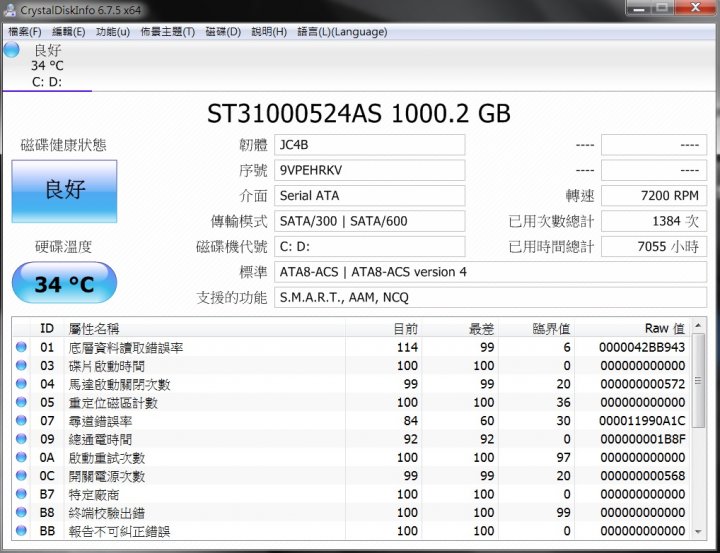Viewport: 720px width, 553px height.
Task: Click the status dot for attribute 09
Action: (21, 439)
